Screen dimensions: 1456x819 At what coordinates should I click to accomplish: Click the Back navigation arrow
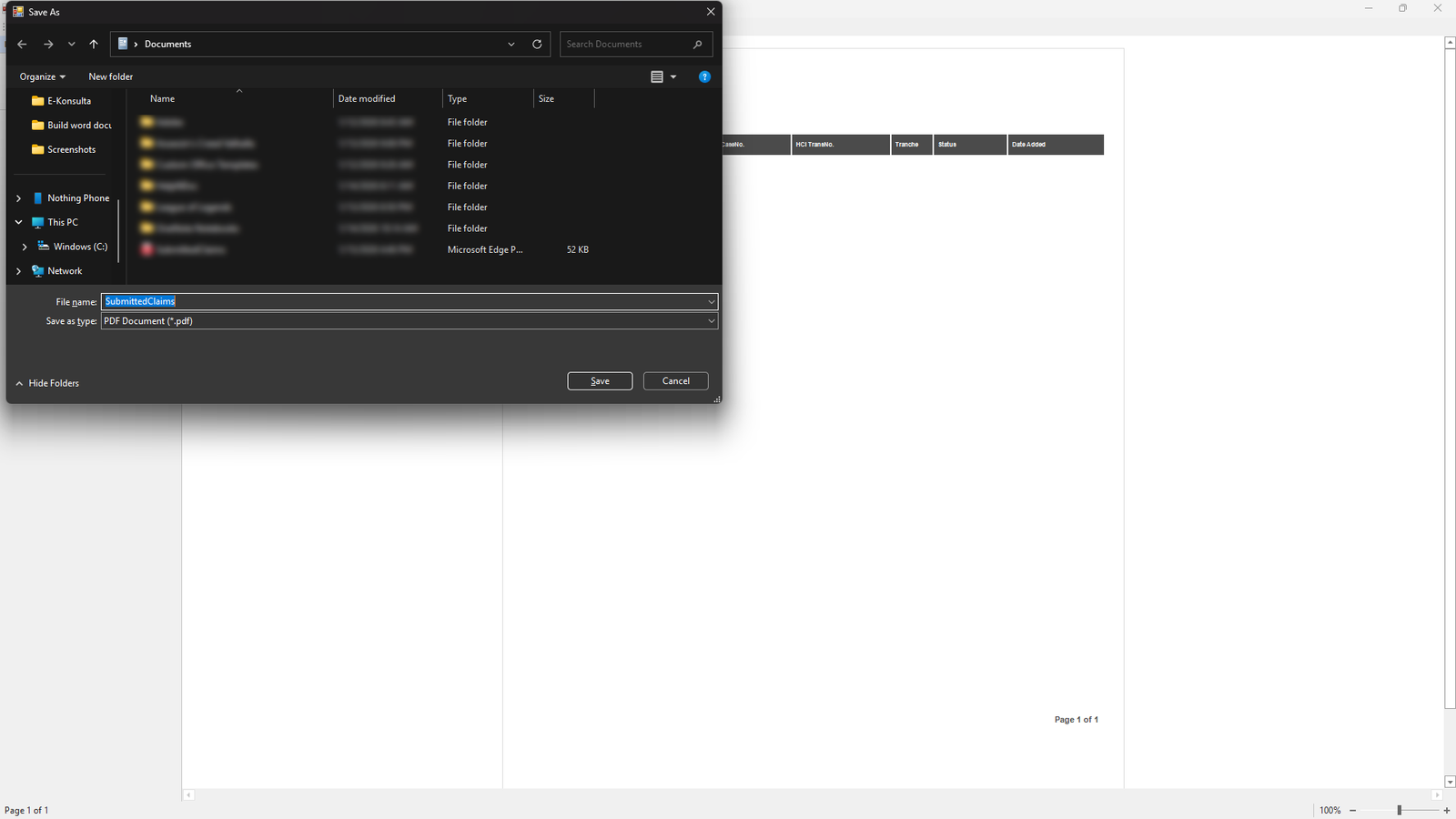click(x=22, y=44)
